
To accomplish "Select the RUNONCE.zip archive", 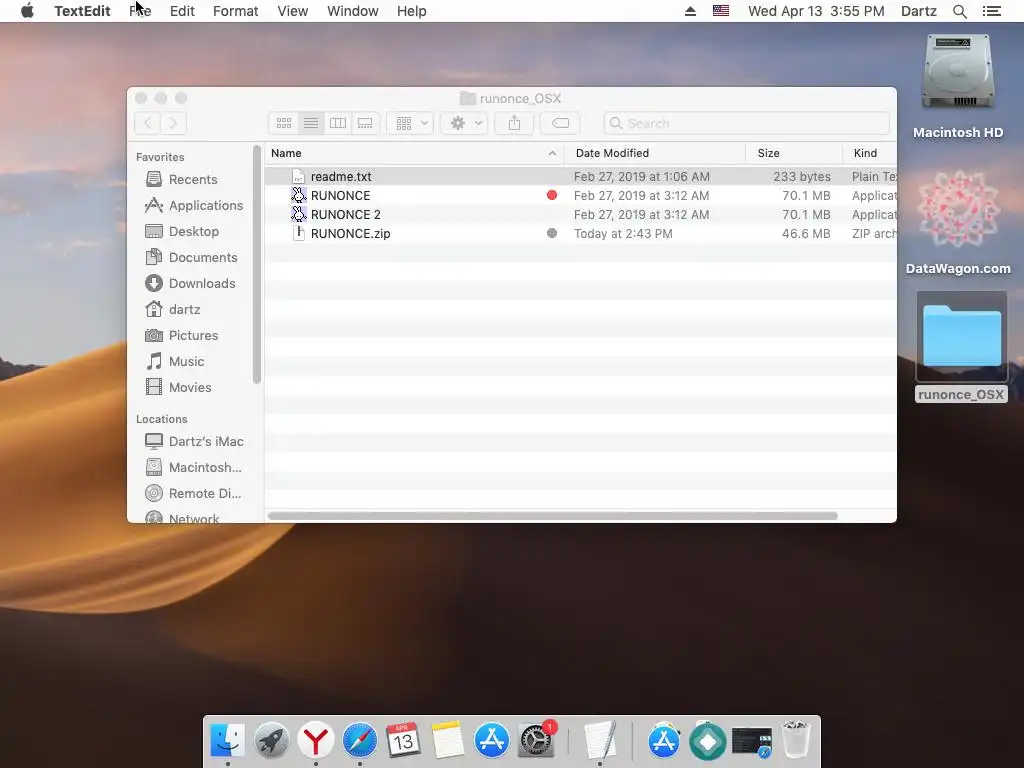I will point(581,233).
